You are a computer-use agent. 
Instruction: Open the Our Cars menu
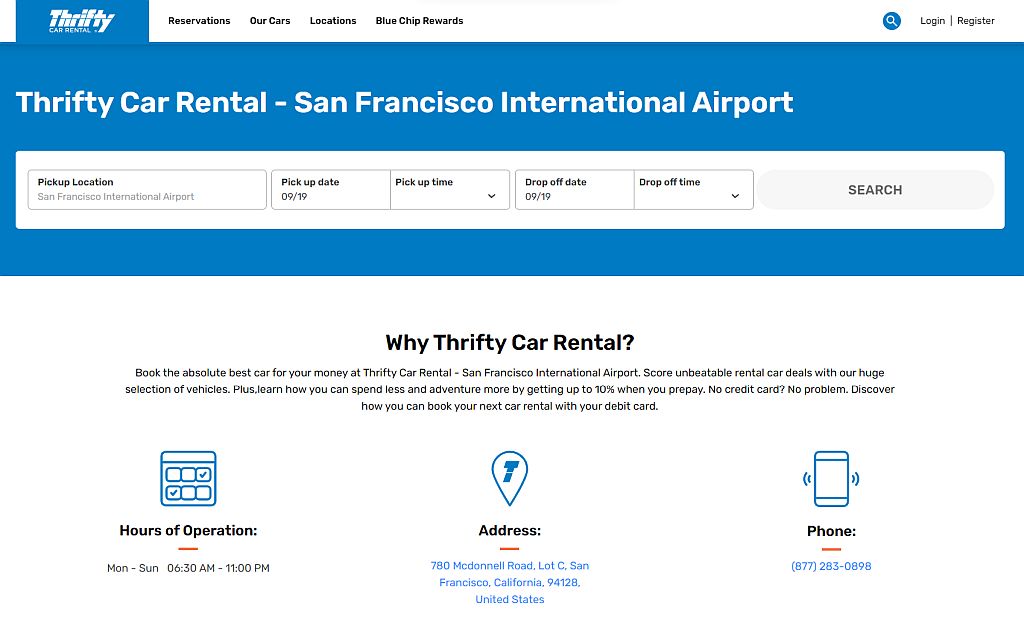coord(269,20)
